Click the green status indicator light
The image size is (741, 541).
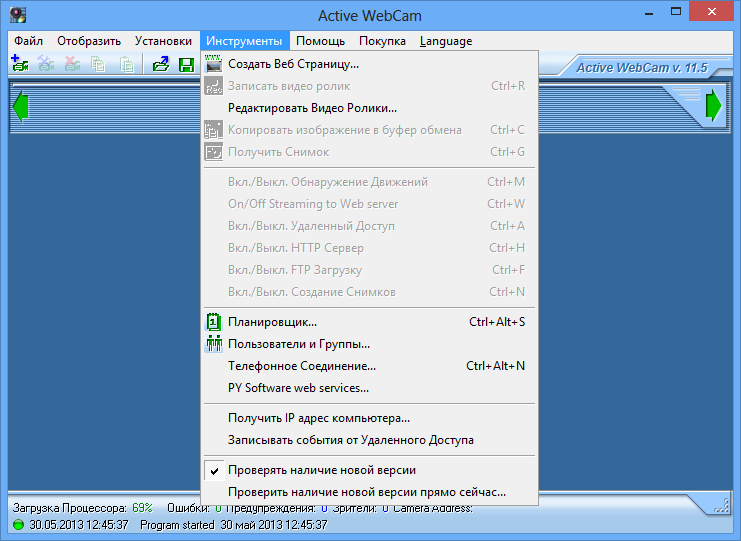[18, 524]
